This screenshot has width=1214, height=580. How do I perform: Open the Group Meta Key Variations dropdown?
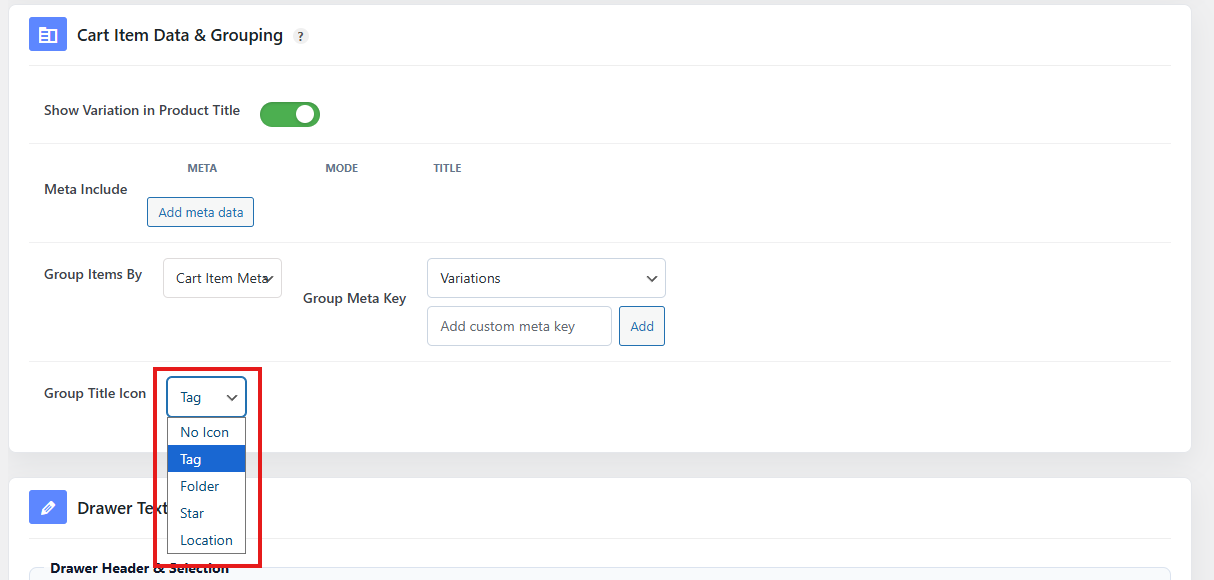(x=546, y=278)
